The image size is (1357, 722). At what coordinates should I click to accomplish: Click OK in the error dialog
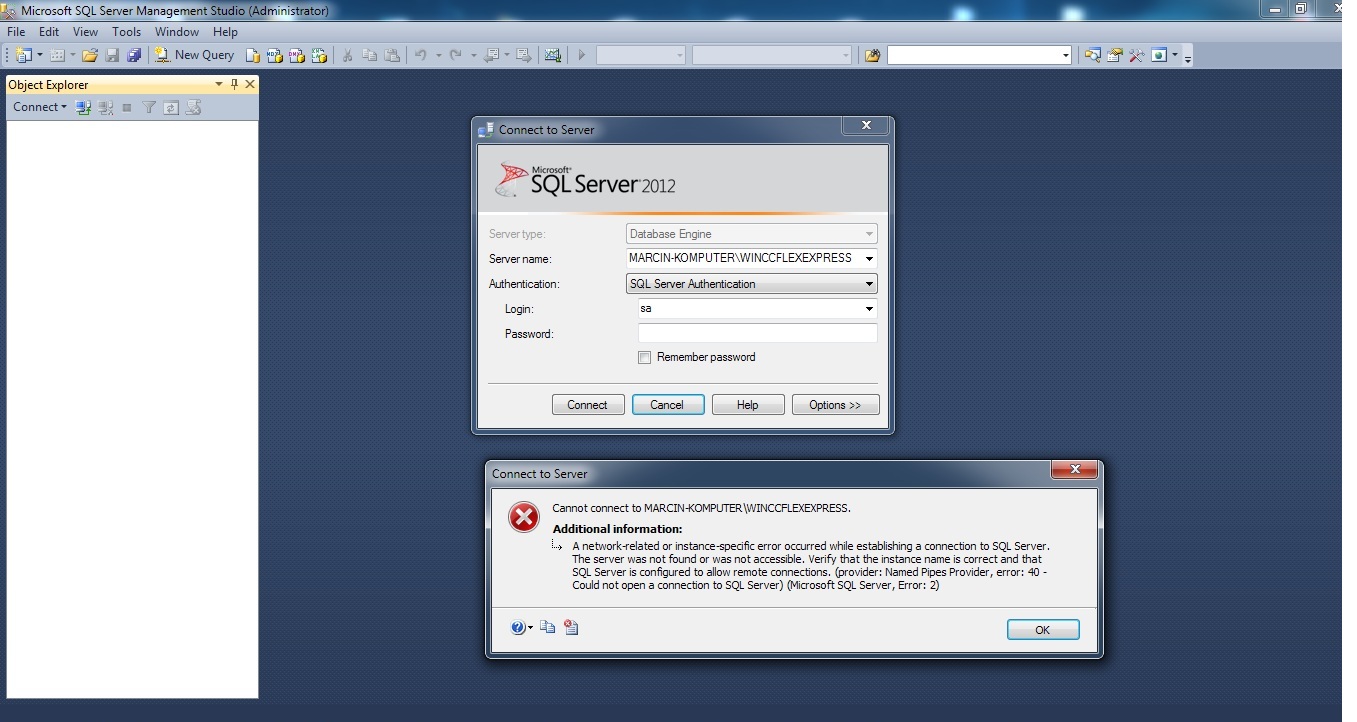[x=1043, y=630]
